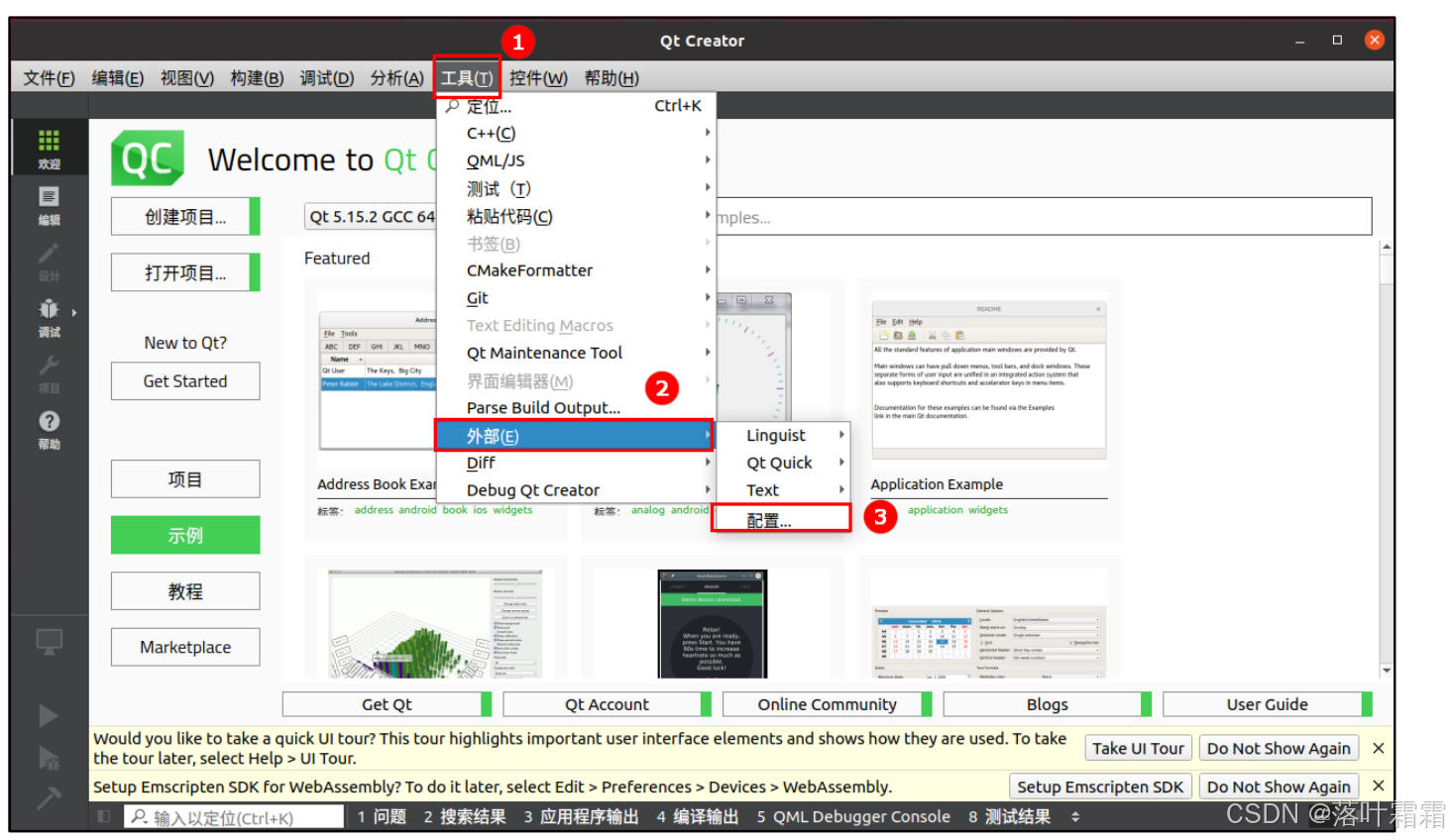
Task: Open the User Guide link
Action: [1267, 704]
